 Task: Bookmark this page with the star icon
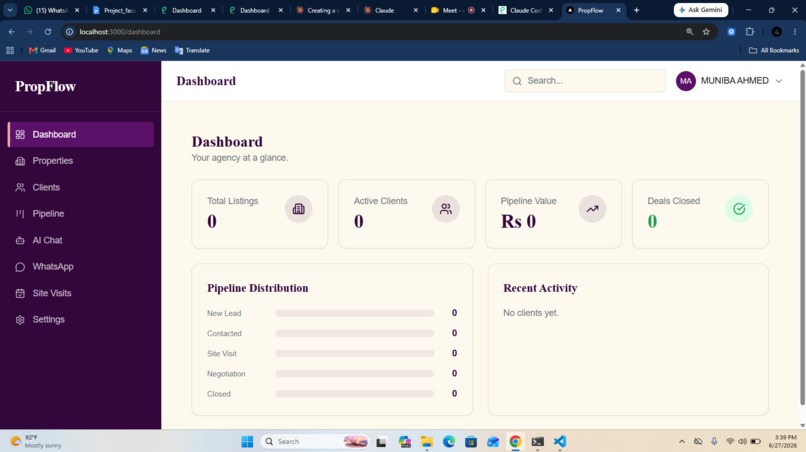(x=706, y=31)
